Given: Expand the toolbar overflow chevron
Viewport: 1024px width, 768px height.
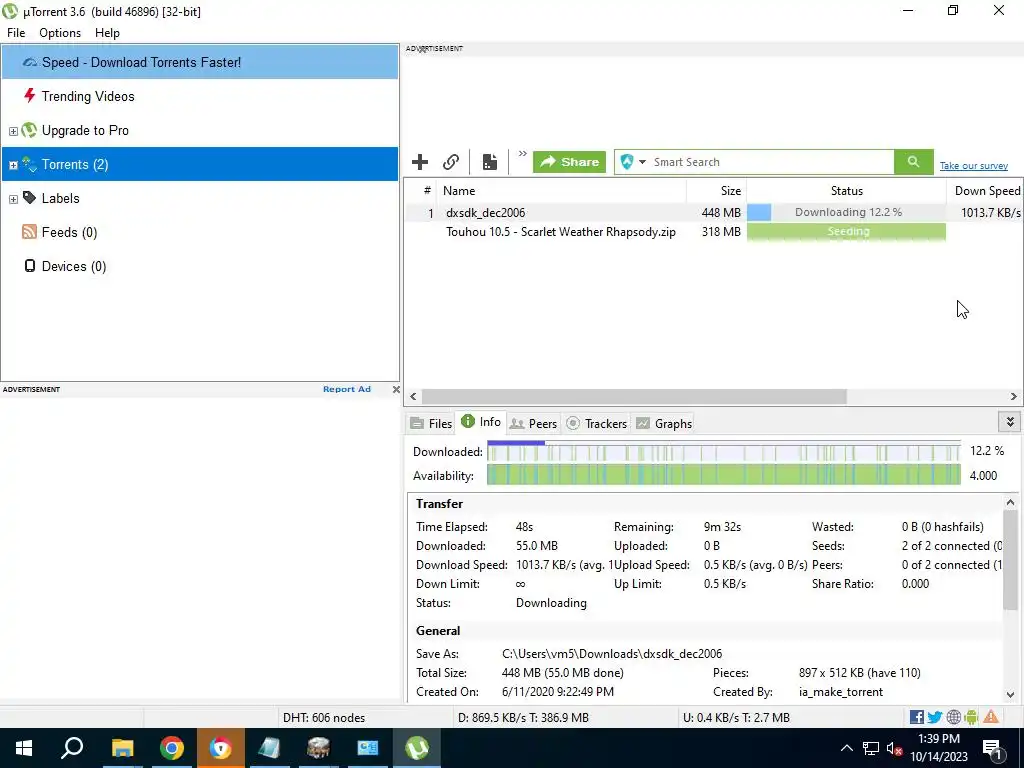Looking at the screenshot, I should [522, 154].
